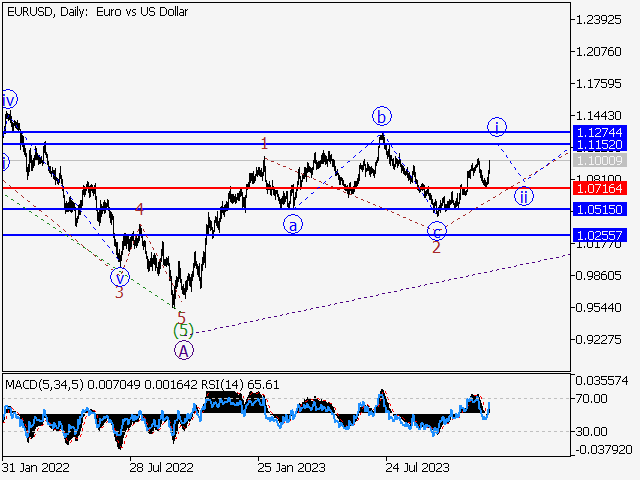640x480 pixels.
Task: Click the 0.92275 price axis value
Action: pos(598,340)
